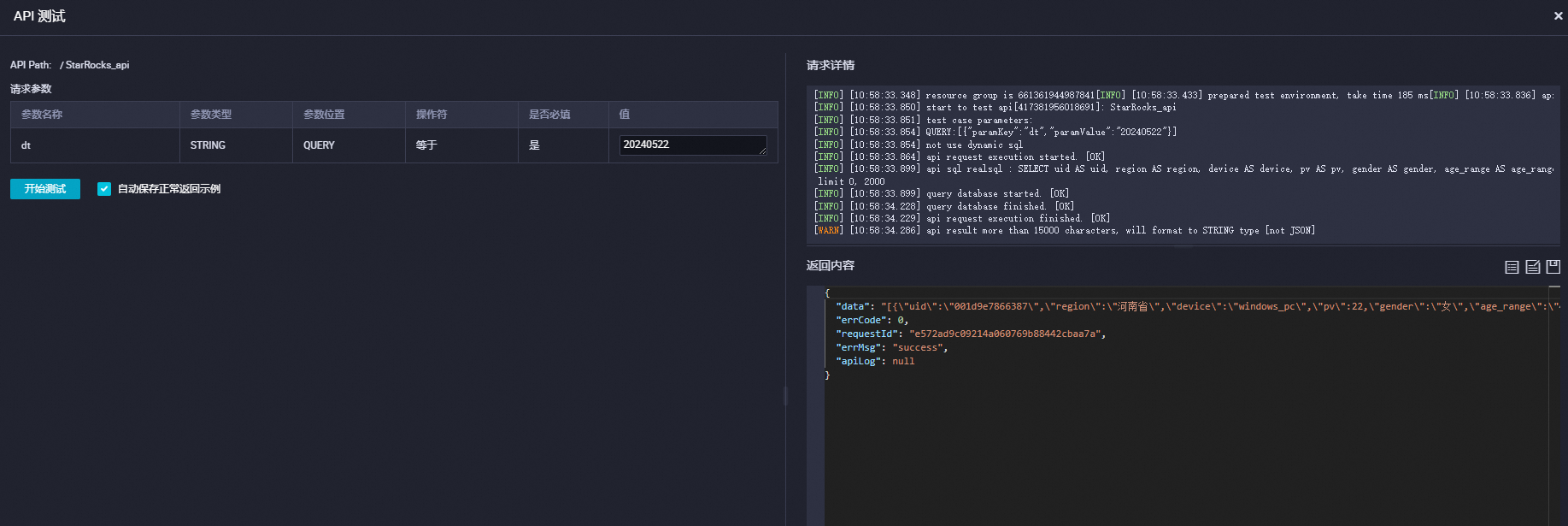1568x526 pixels.
Task: Toggle 自动保存正常返回示例 checkbox
Action: tap(104, 189)
